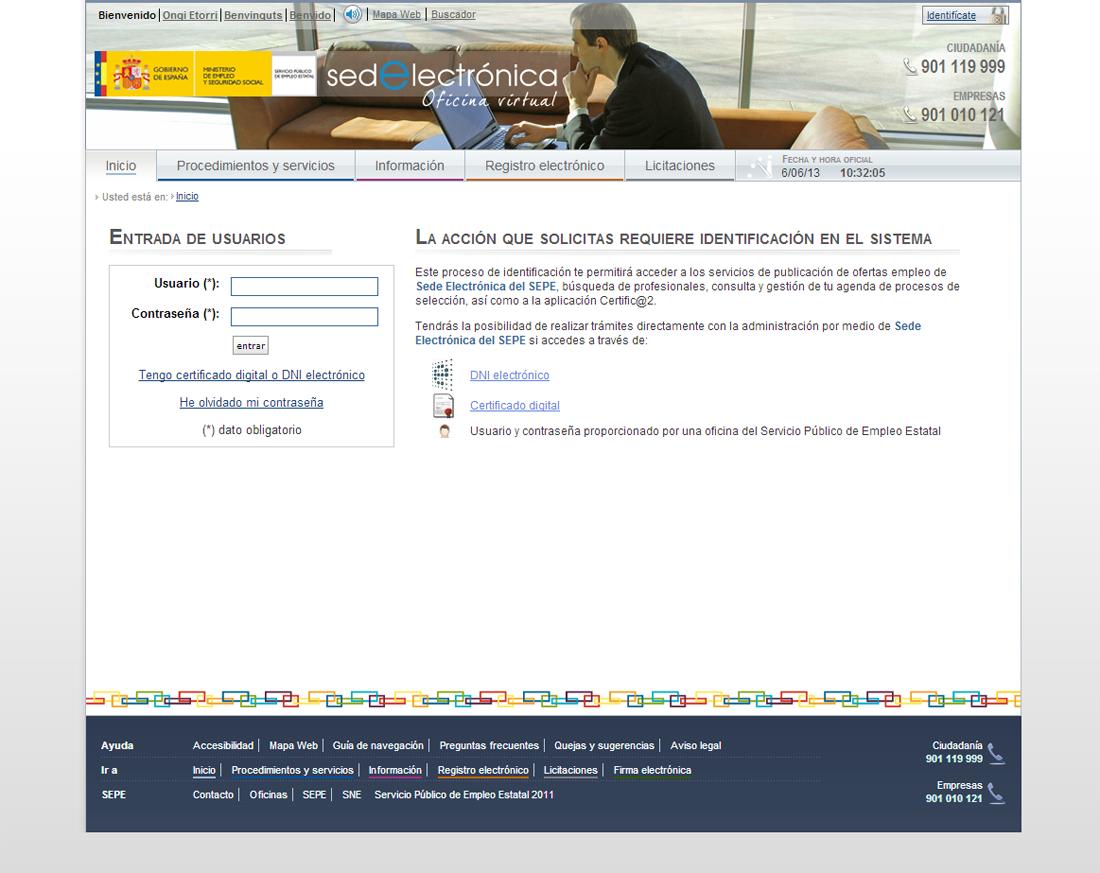Open Preguntas frecuentes in the footer

(489, 746)
